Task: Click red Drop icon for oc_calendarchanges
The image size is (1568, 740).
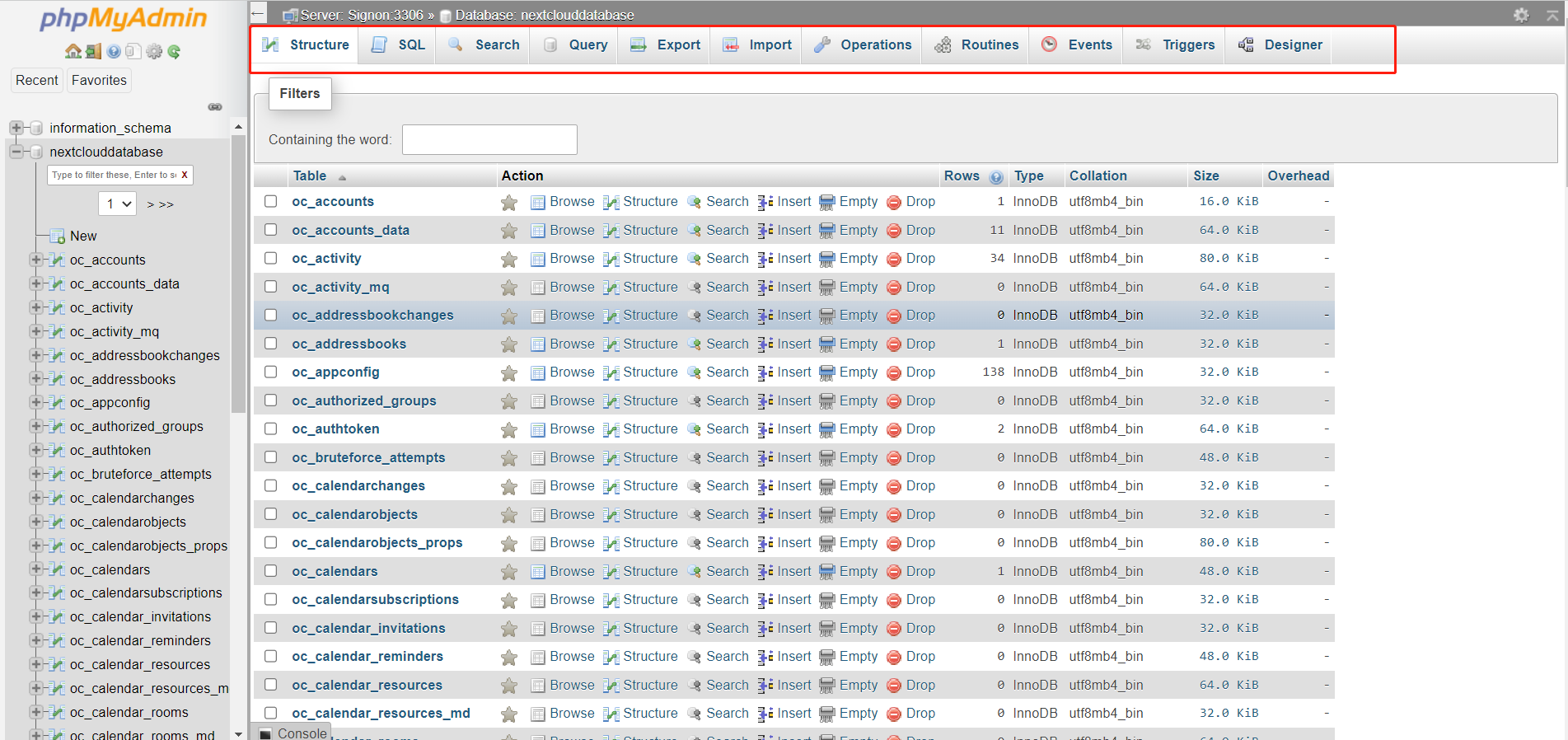Action: tap(894, 486)
